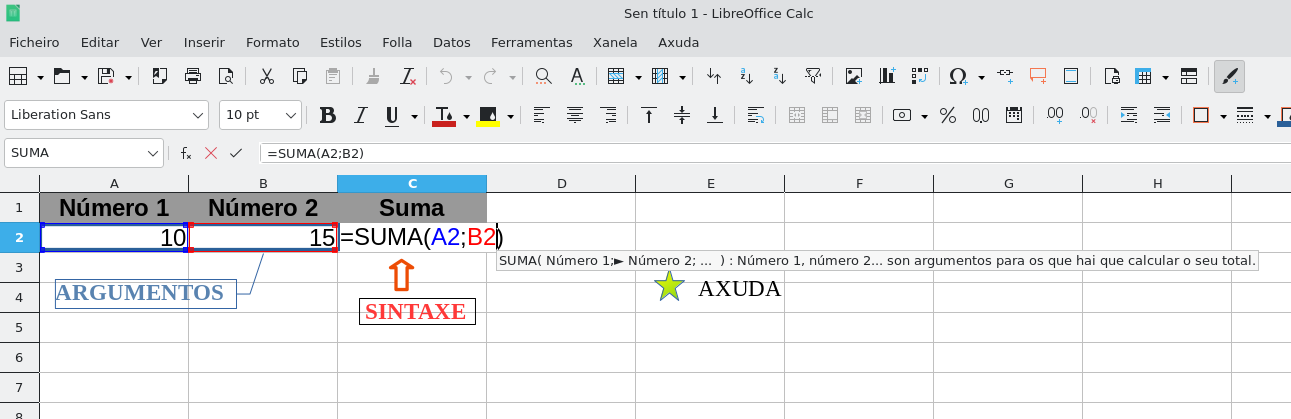Click the Split window icon

point(1189,76)
